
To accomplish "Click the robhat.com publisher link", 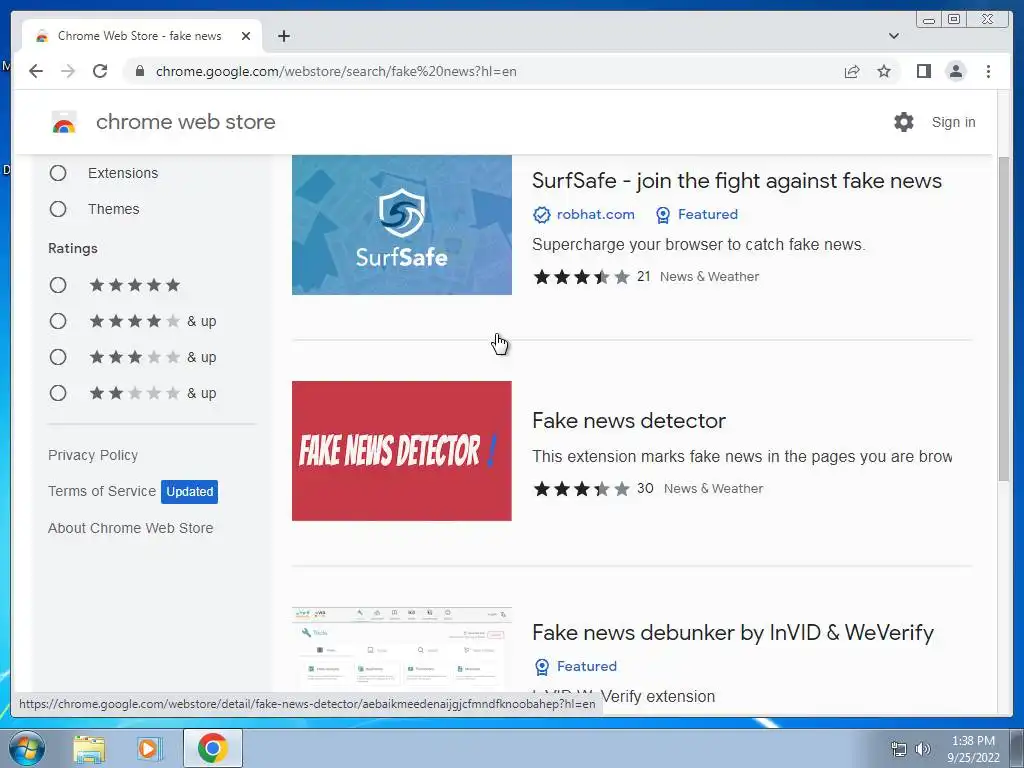I will tap(596, 214).
